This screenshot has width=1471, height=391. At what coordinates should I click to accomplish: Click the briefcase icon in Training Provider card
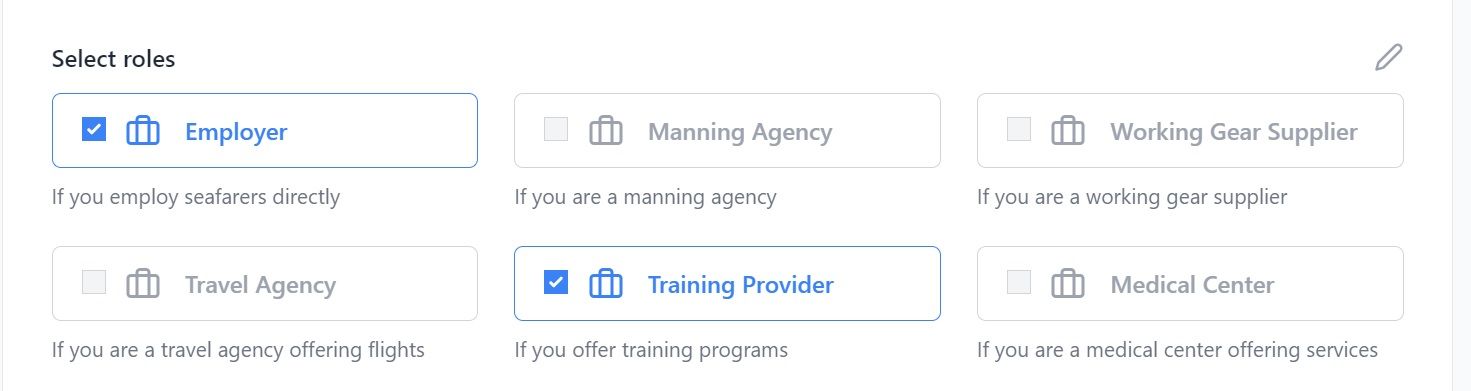(x=606, y=284)
